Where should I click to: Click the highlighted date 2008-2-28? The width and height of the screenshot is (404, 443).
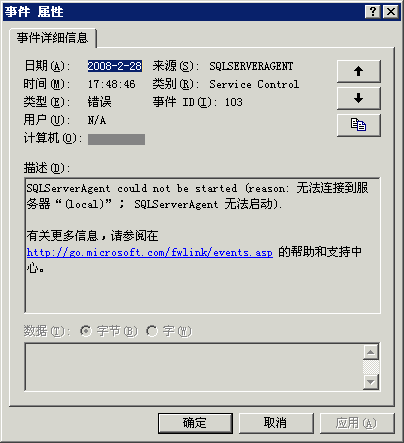[115, 66]
